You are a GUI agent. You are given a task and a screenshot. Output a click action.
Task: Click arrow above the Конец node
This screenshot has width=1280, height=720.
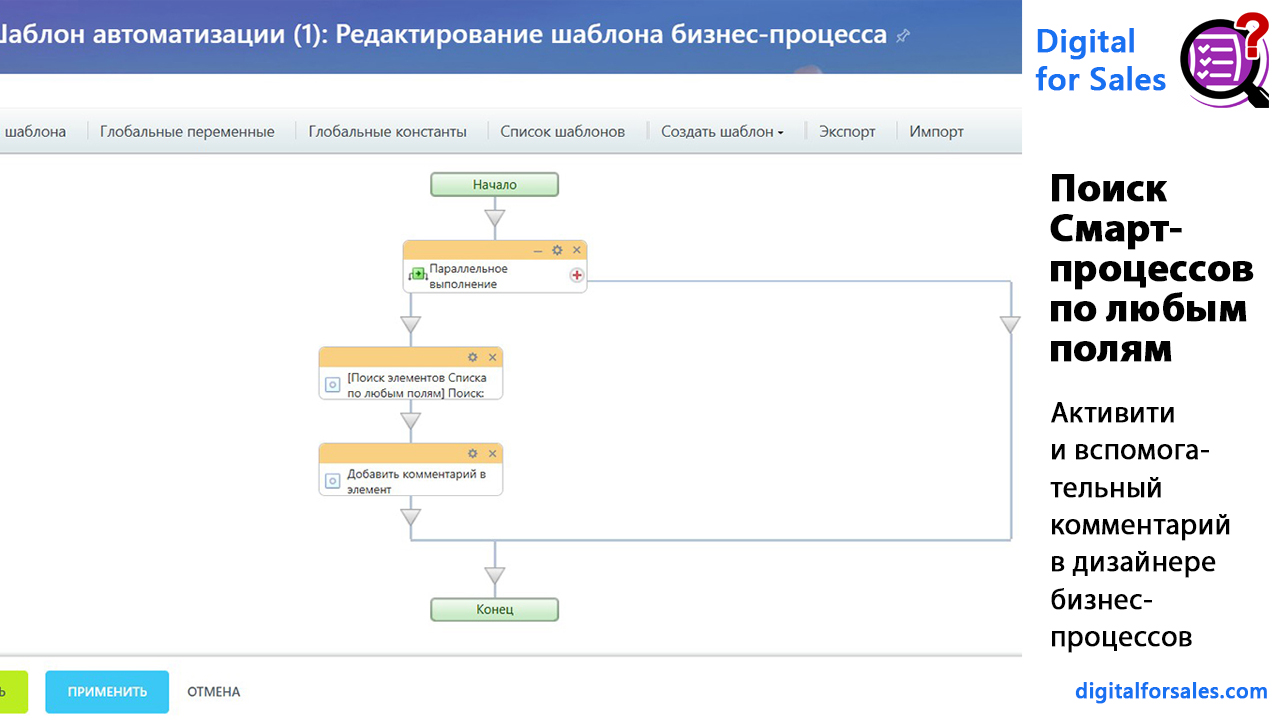coord(495,576)
